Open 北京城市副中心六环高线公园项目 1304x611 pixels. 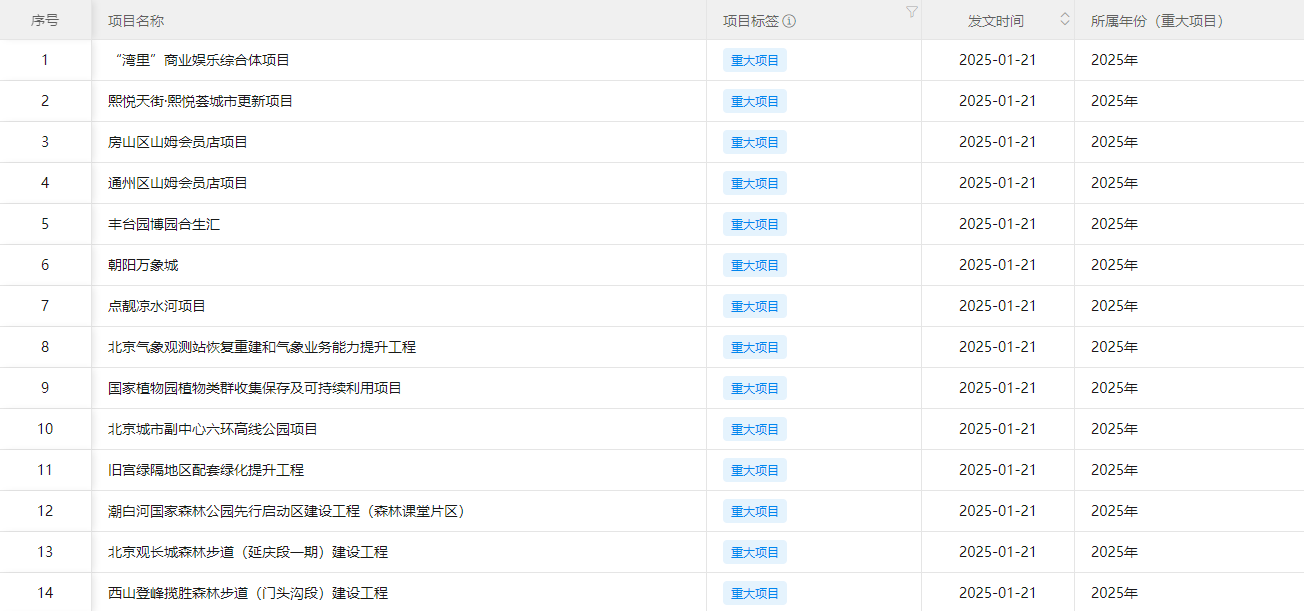[213, 429]
